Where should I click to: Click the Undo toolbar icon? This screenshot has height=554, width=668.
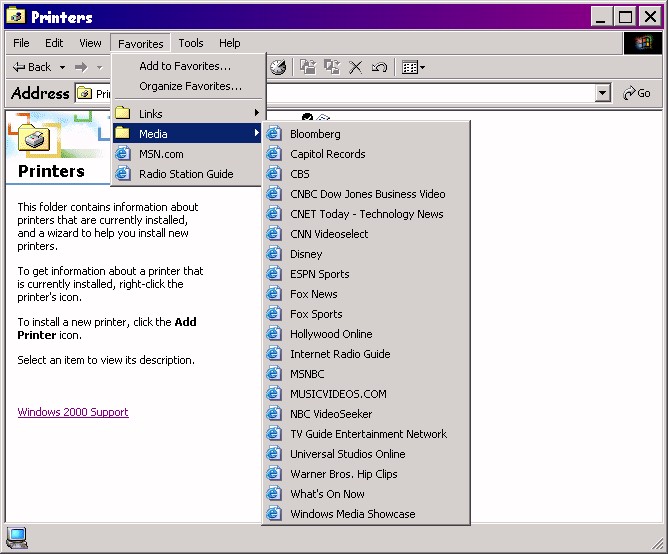379,67
